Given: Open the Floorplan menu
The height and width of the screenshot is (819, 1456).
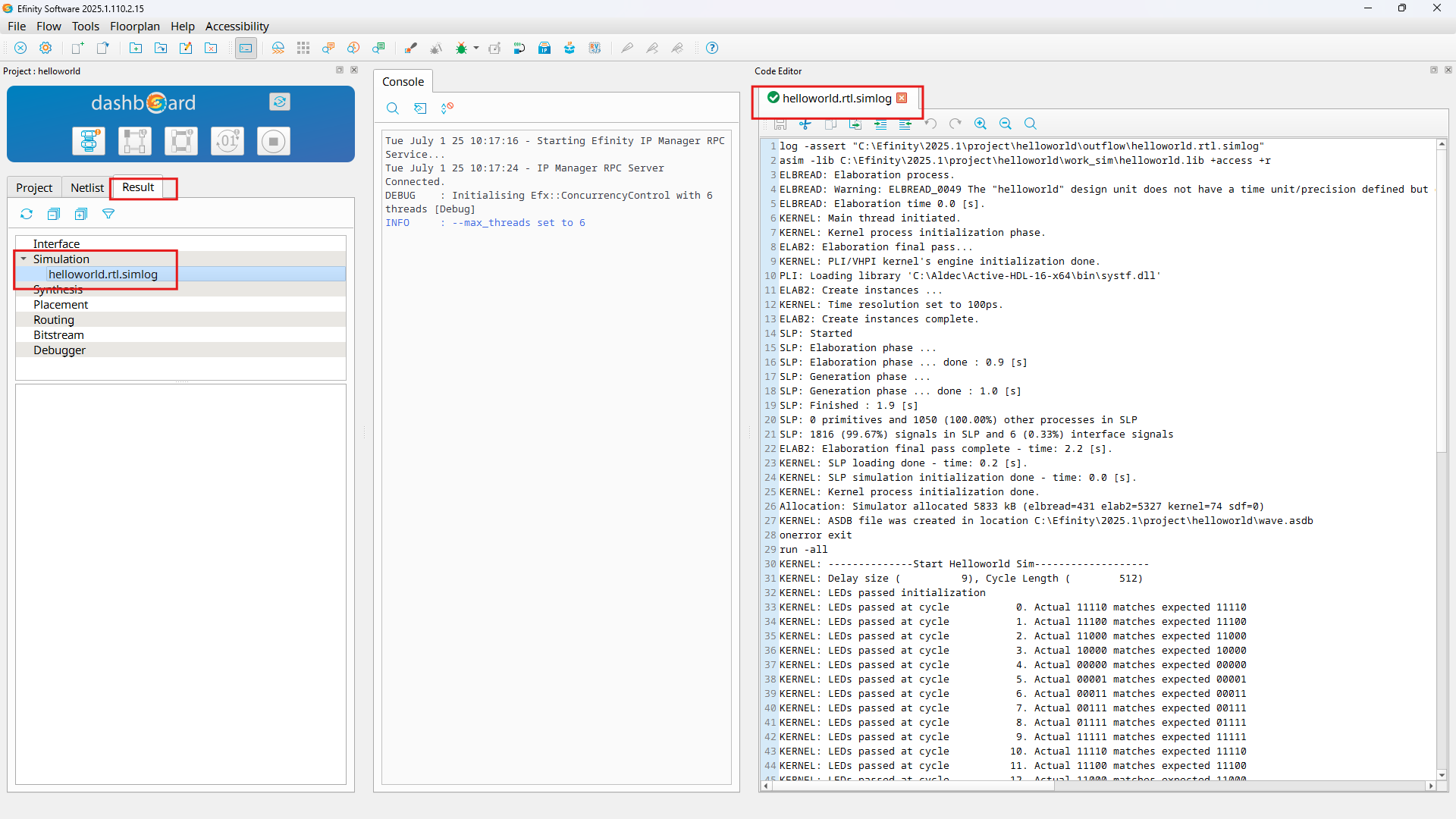Looking at the screenshot, I should click(x=135, y=26).
